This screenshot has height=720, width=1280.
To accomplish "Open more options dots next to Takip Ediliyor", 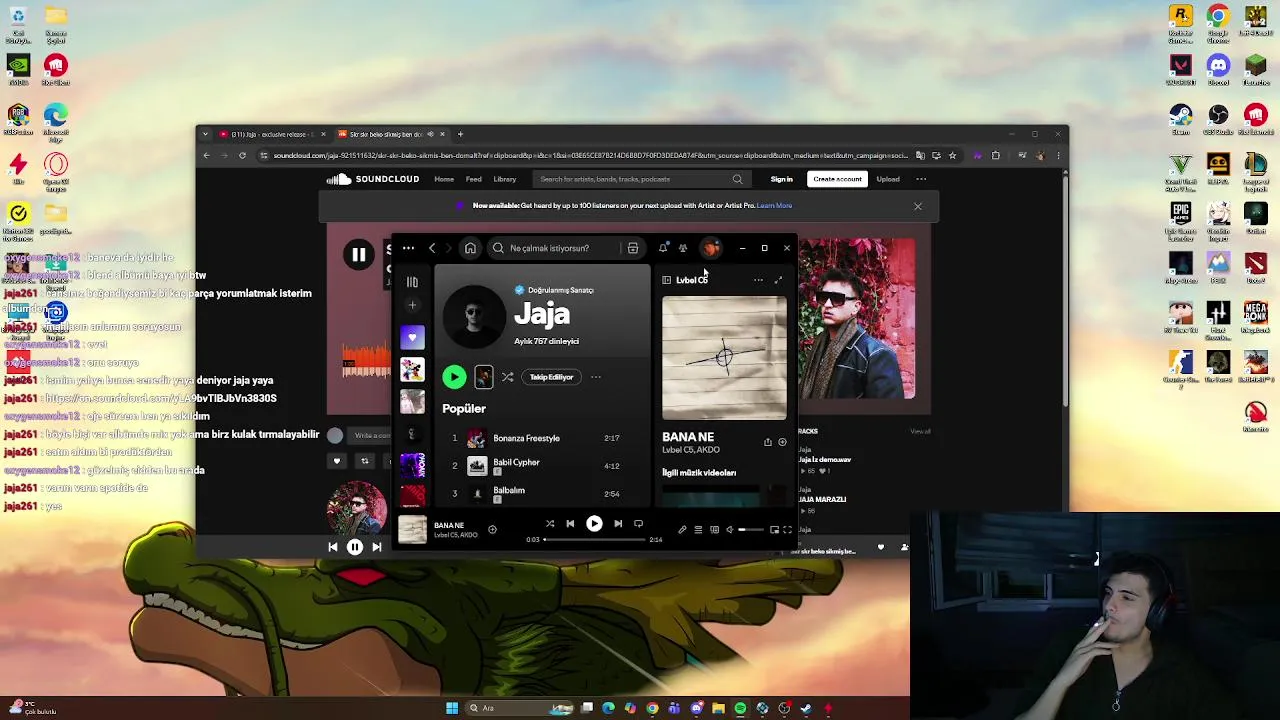I will [596, 377].
